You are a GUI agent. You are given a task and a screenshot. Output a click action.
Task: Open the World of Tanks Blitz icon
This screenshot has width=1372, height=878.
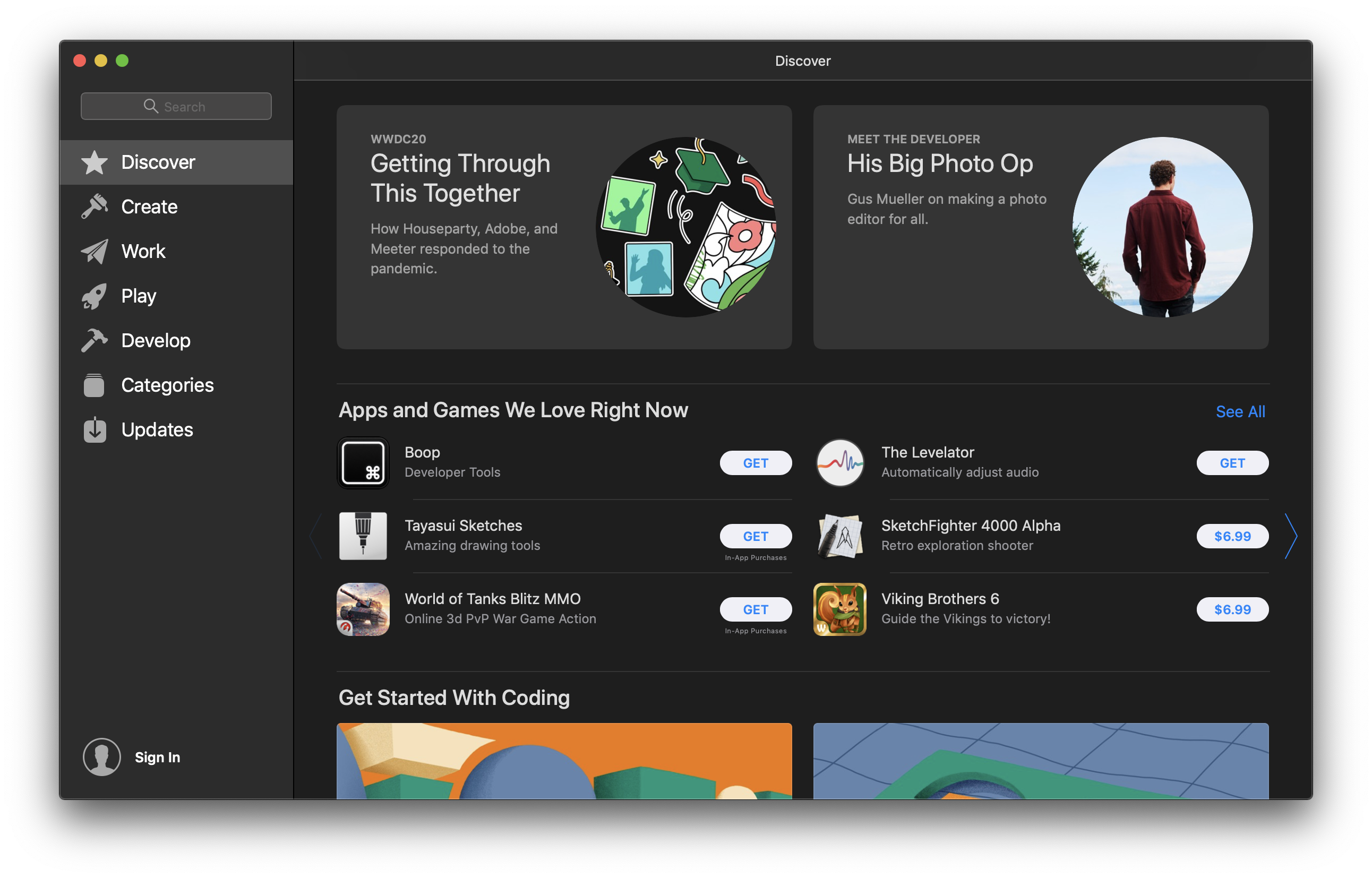click(x=363, y=609)
